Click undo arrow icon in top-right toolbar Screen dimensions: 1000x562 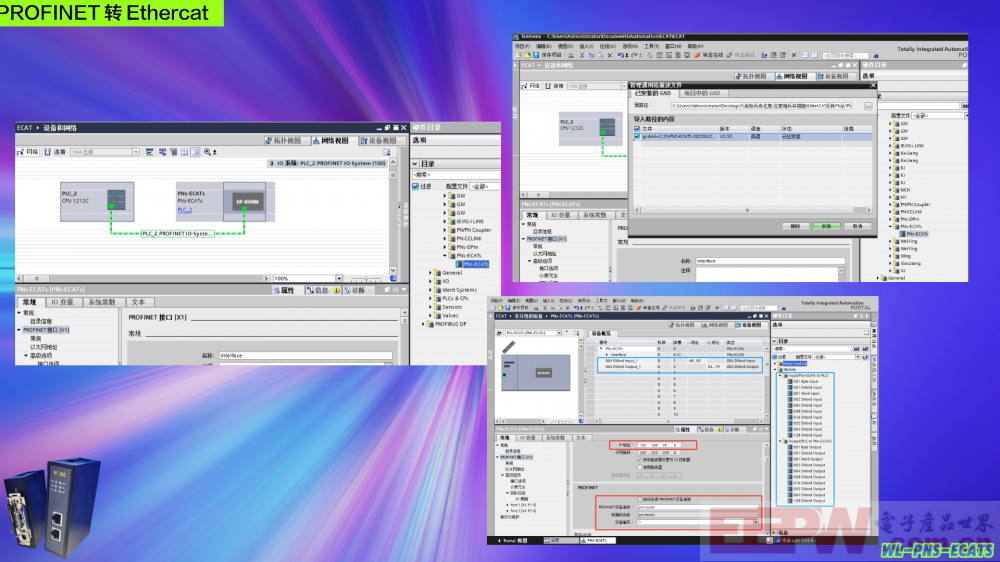tap(620, 55)
